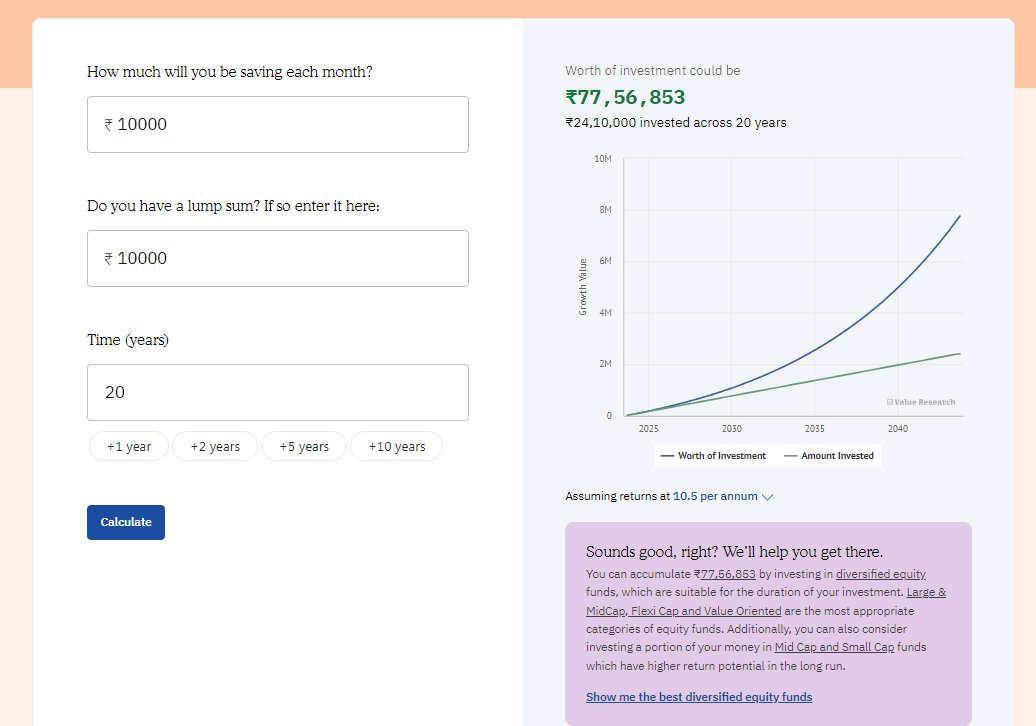Click the monthly savings amount input field
1036x726 pixels.
tap(277, 125)
